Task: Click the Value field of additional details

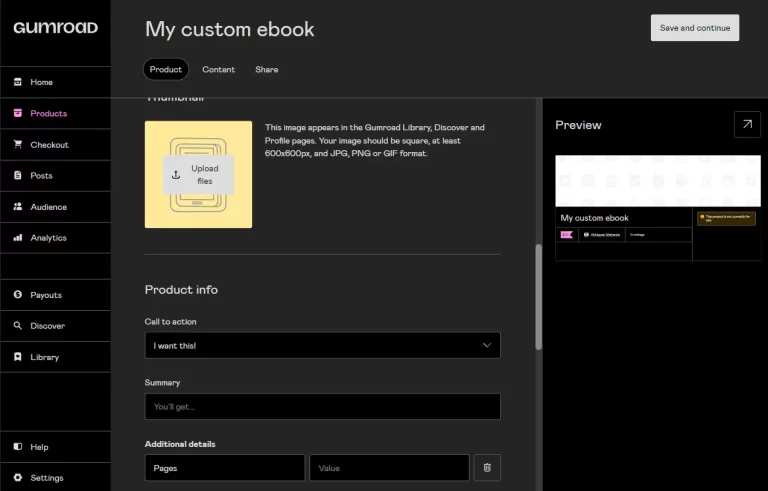Action: pyautogui.click(x=389, y=467)
